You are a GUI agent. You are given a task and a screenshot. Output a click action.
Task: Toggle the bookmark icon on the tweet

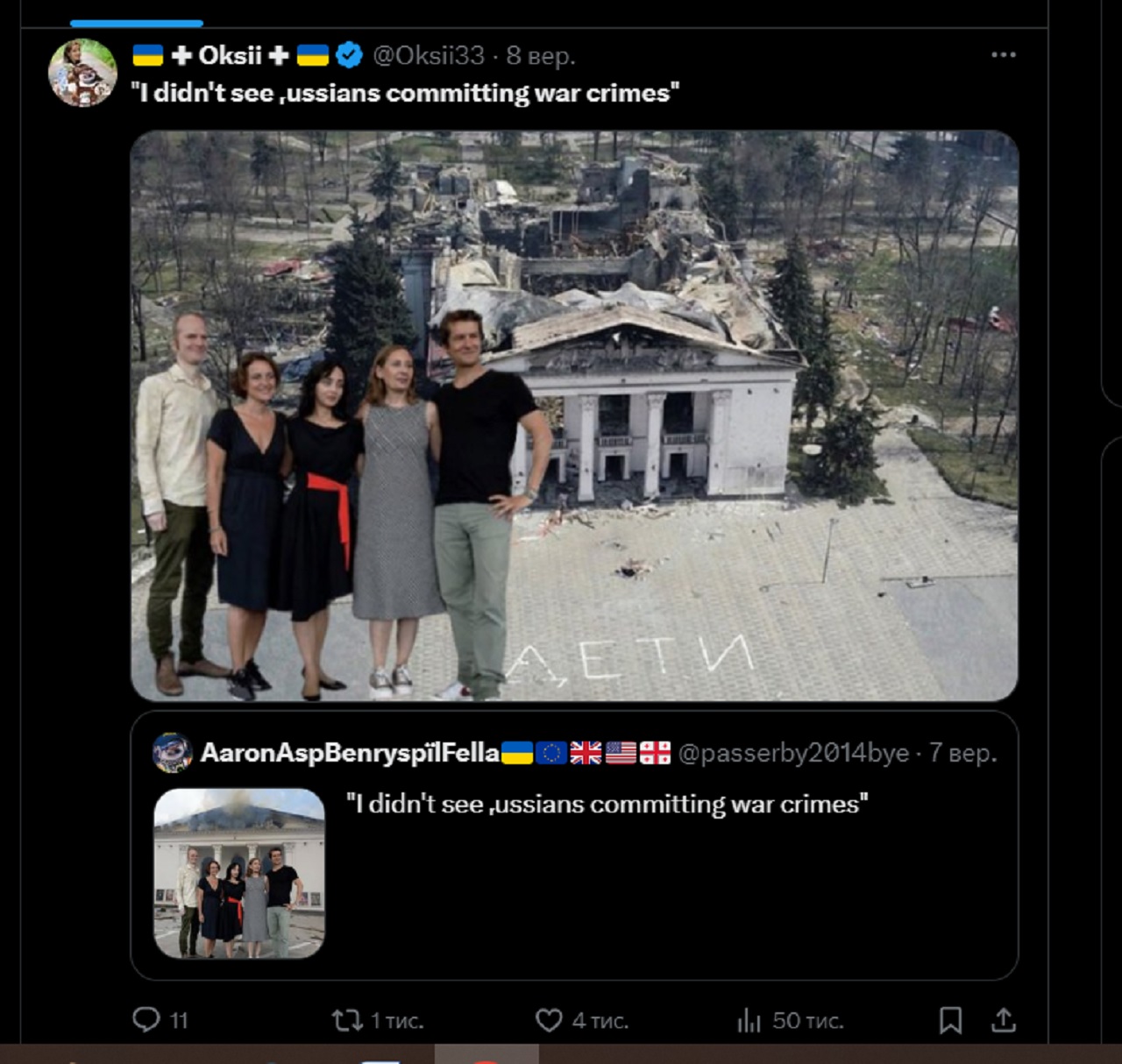950,1019
